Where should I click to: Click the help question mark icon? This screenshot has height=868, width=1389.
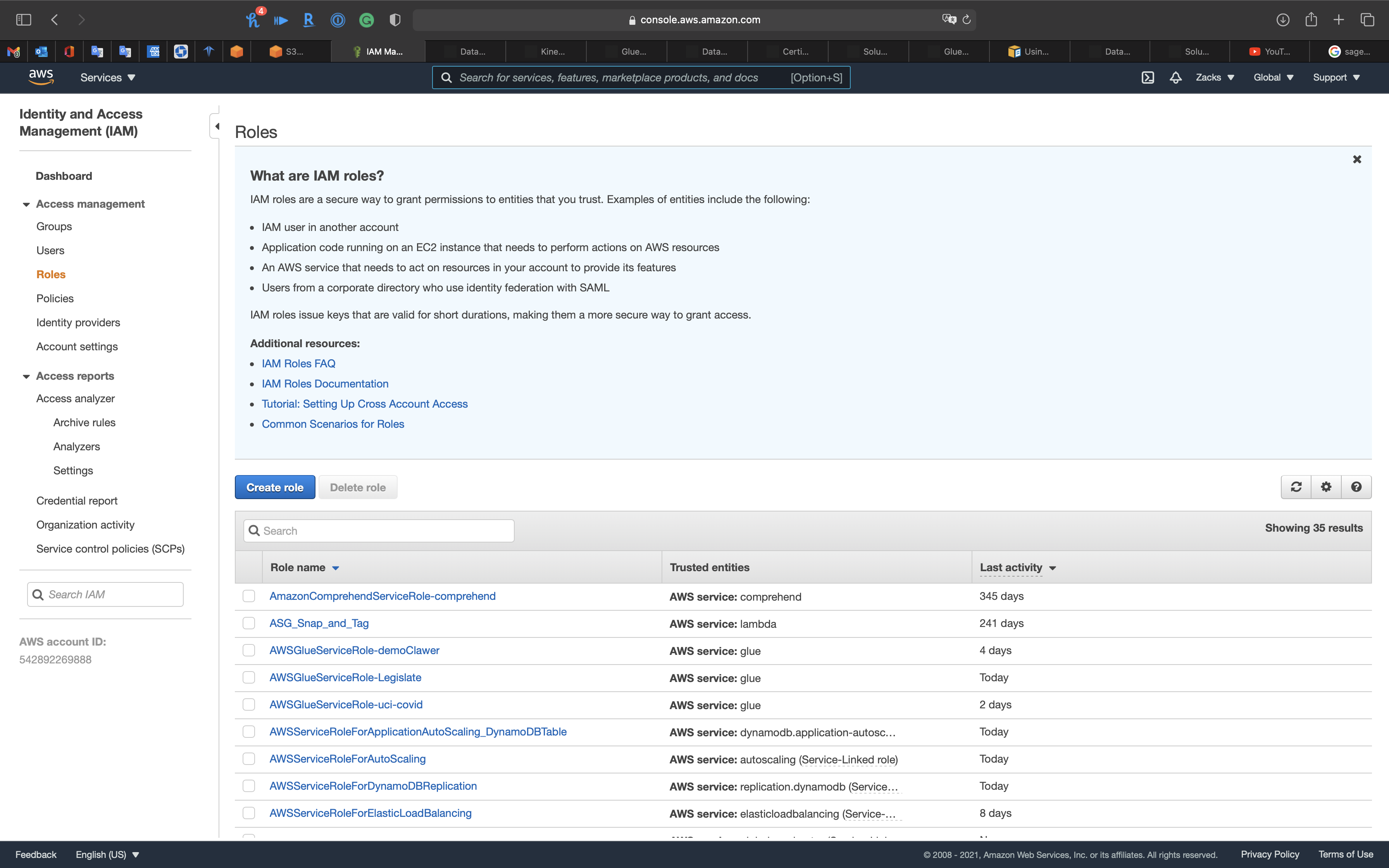1356,487
